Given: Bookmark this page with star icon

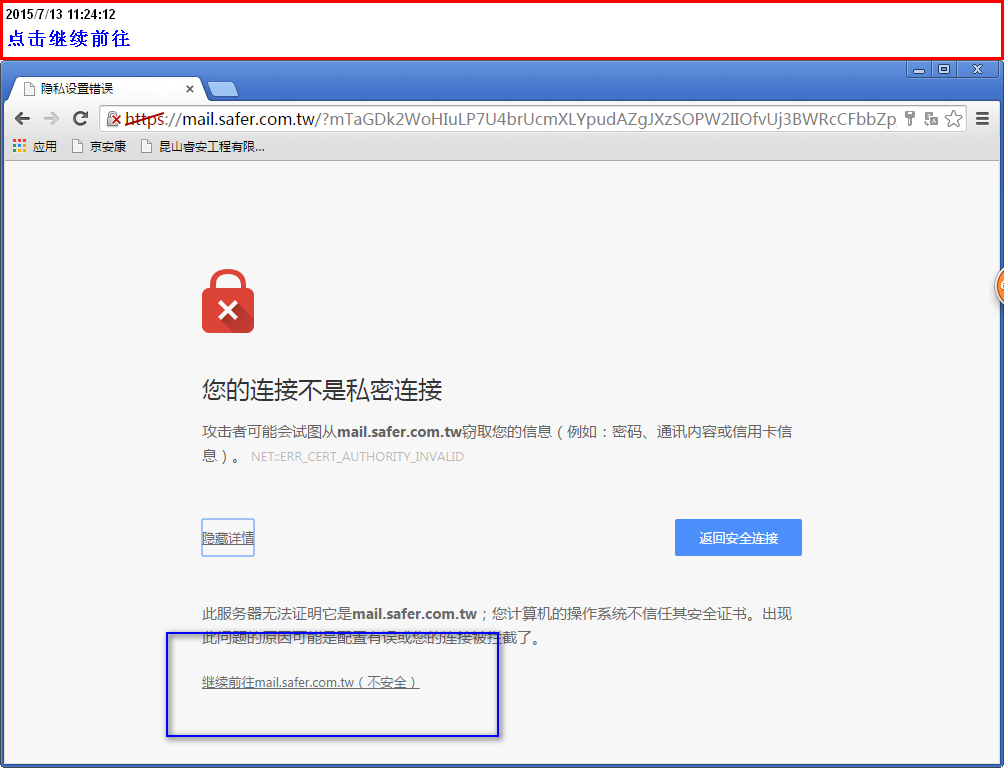Looking at the screenshot, I should [x=953, y=118].
